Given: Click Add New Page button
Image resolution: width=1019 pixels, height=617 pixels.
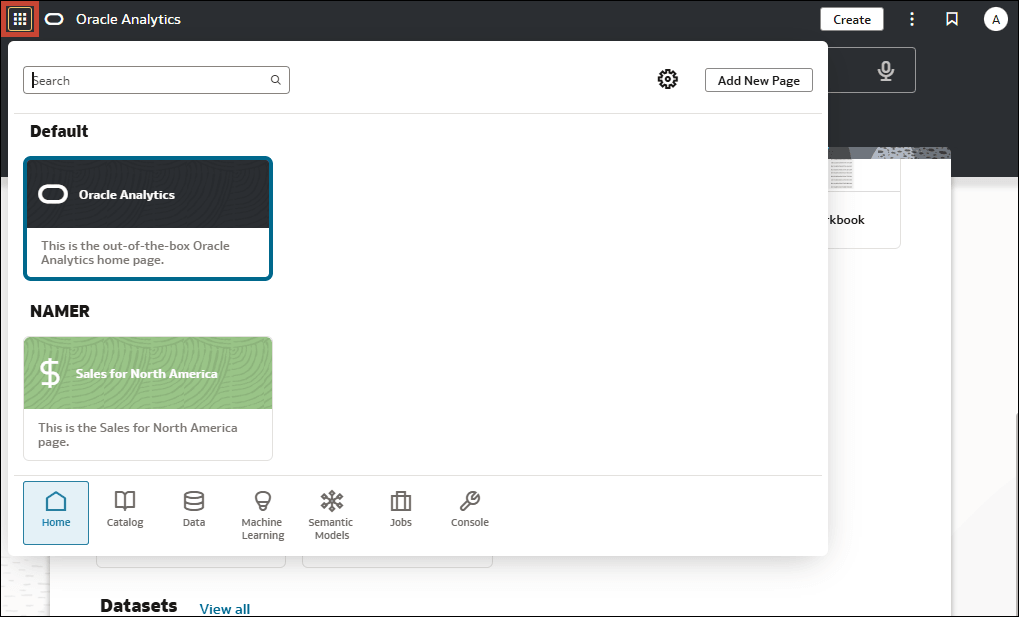Looking at the screenshot, I should [758, 80].
